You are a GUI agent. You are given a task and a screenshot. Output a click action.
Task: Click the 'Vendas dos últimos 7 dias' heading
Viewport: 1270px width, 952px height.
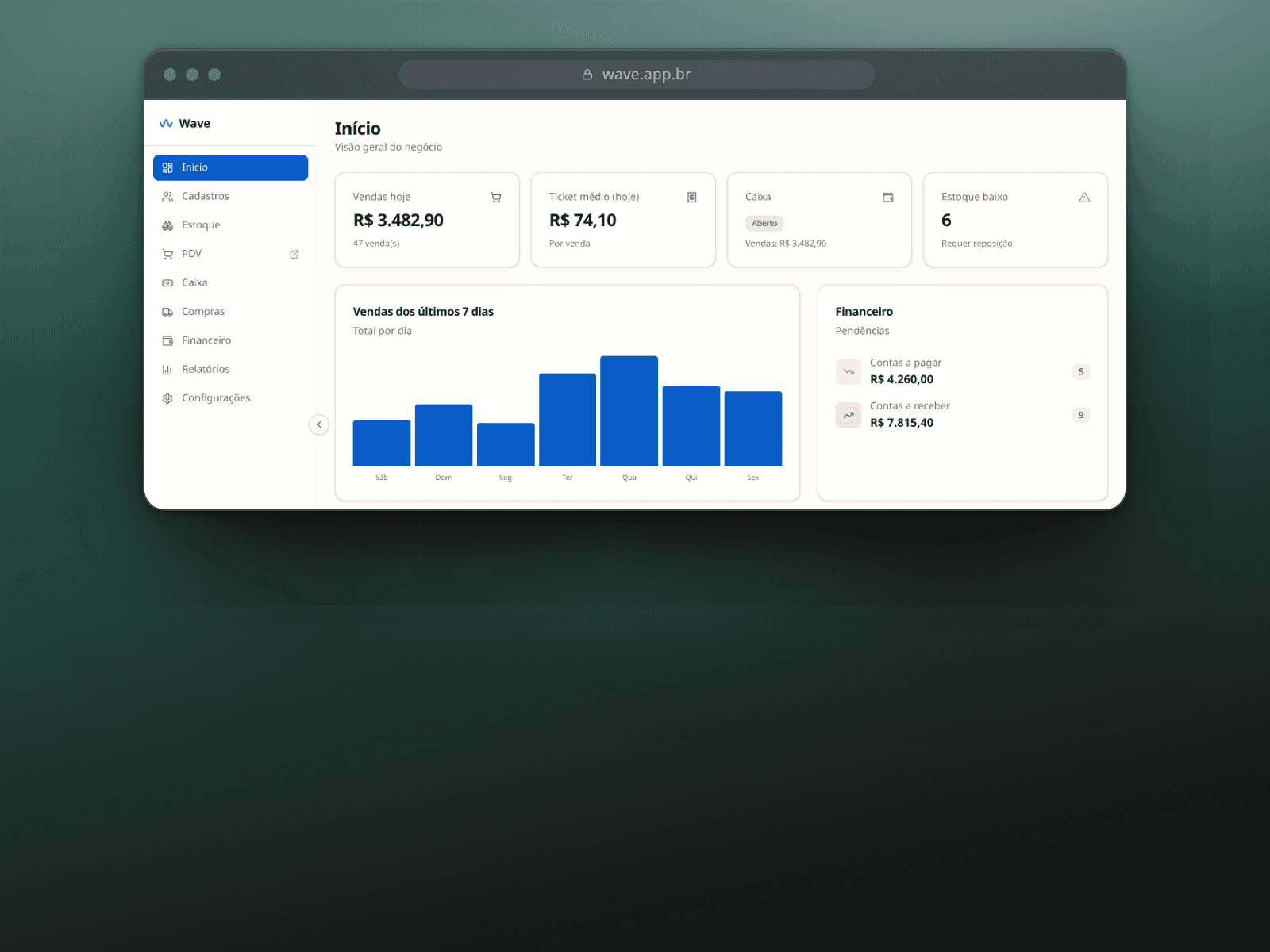click(x=423, y=312)
